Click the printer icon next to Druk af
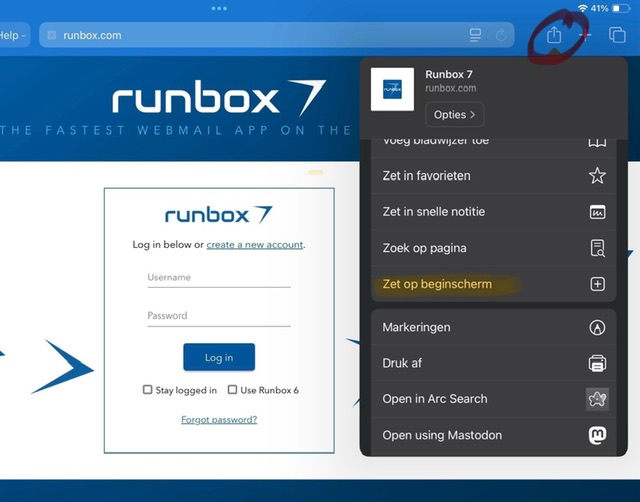 coord(597,363)
